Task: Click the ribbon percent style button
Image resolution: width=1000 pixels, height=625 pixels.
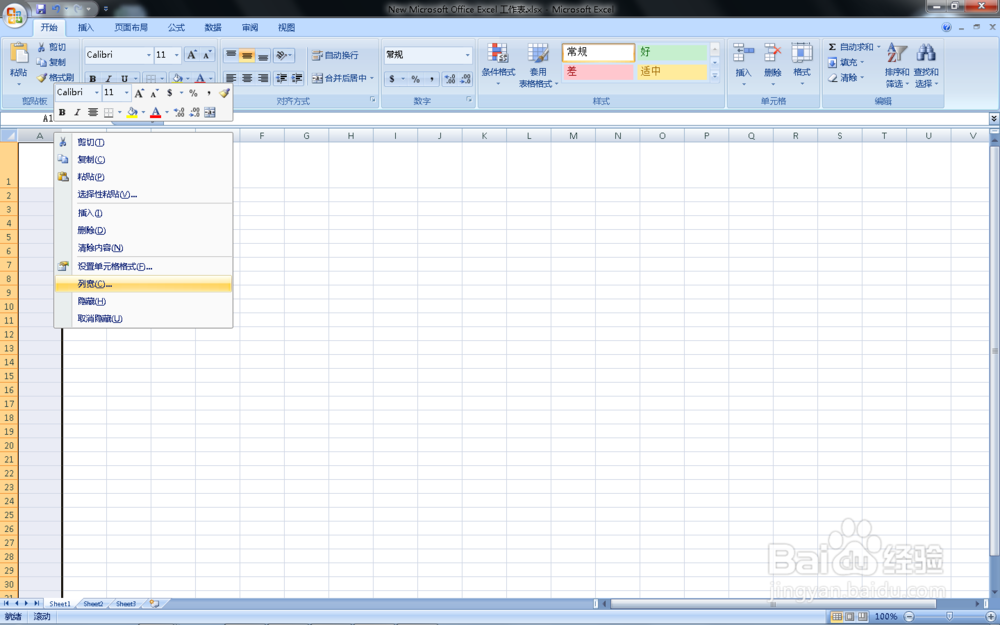Action: tap(415, 78)
